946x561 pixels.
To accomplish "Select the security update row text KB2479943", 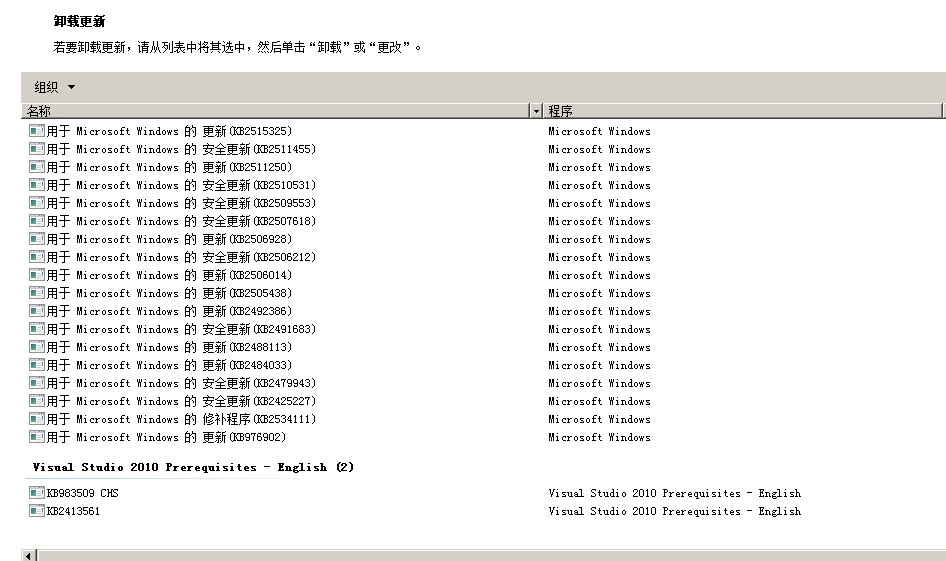I will point(182,384).
